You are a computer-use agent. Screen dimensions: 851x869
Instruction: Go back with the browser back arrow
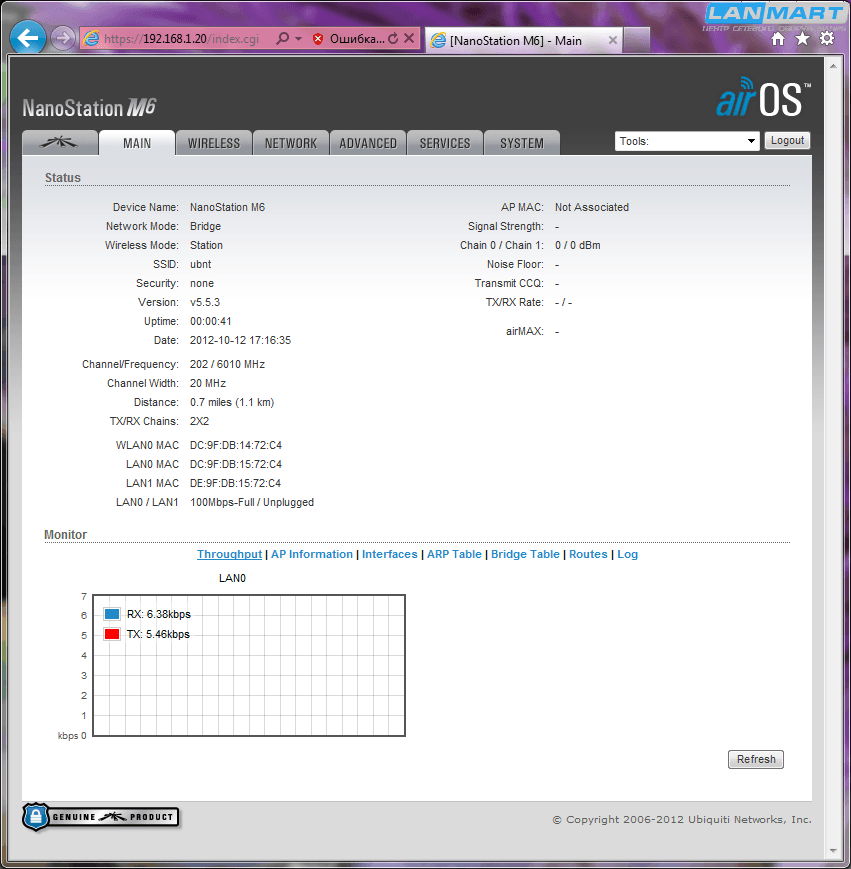28,38
